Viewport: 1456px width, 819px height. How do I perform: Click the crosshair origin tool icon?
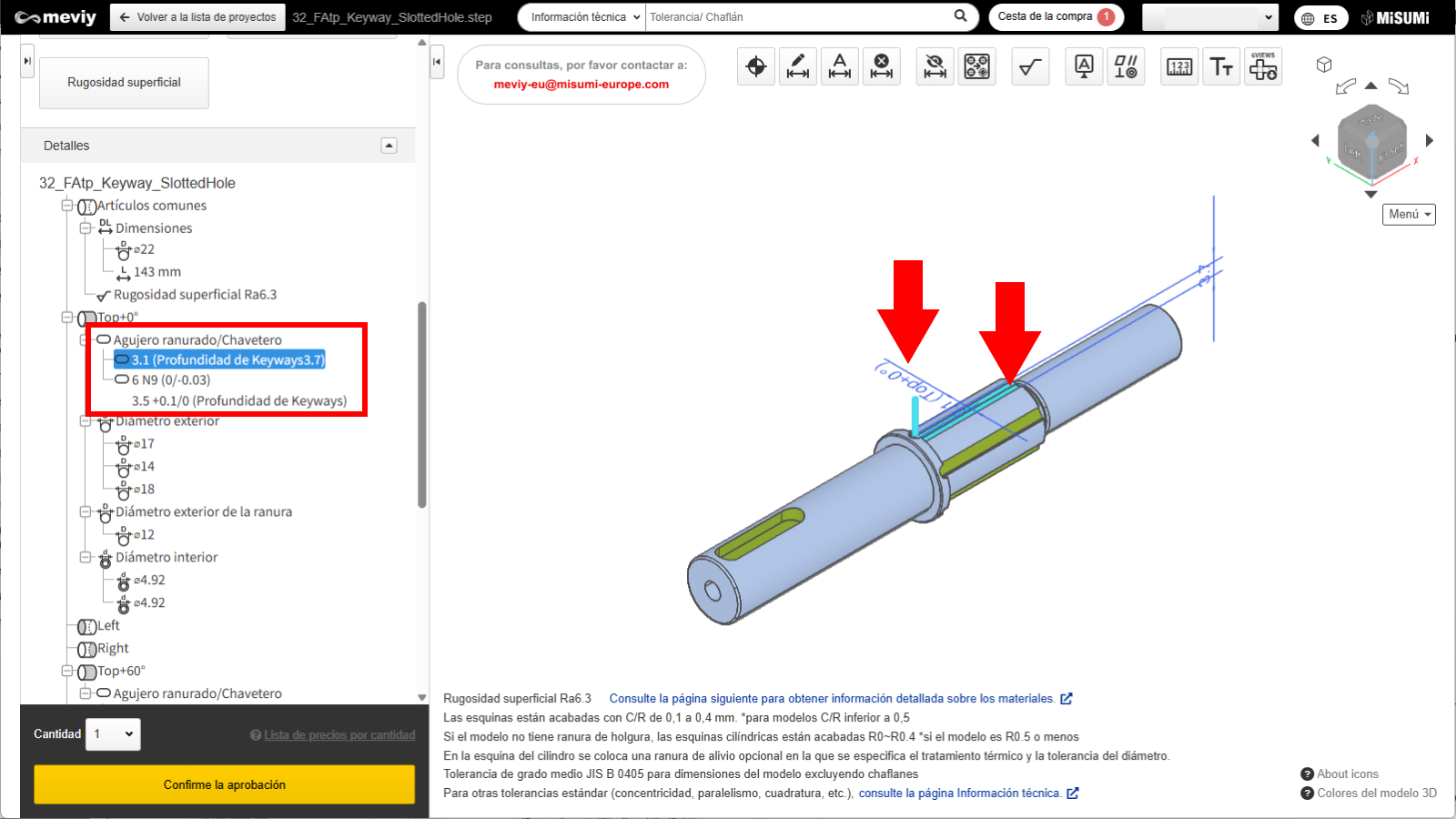[x=755, y=66]
